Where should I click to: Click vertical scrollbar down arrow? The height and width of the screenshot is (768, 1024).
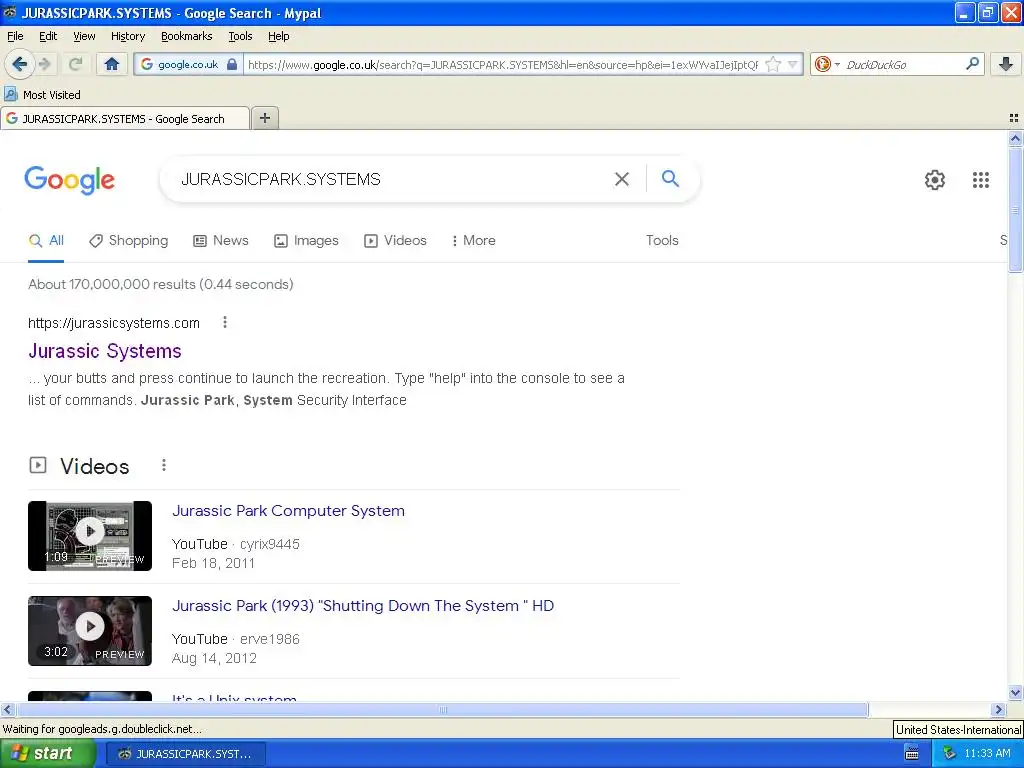coord(1015,692)
